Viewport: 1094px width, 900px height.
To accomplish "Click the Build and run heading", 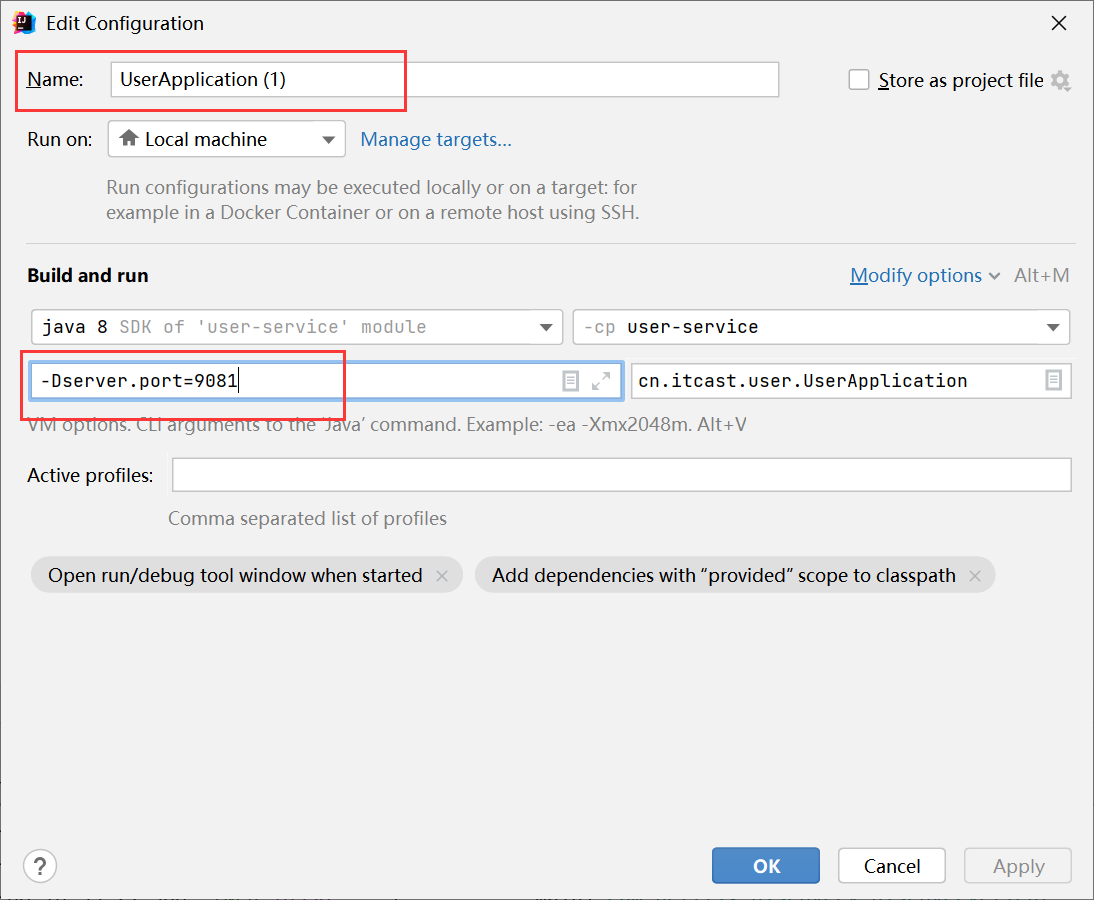I will click(88, 276).
